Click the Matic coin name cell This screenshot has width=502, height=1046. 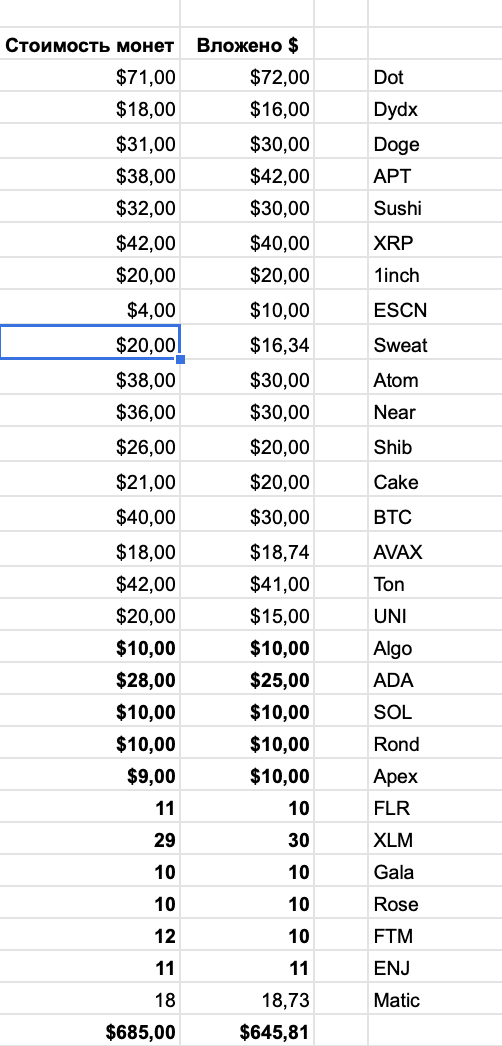coord(435,1000)
